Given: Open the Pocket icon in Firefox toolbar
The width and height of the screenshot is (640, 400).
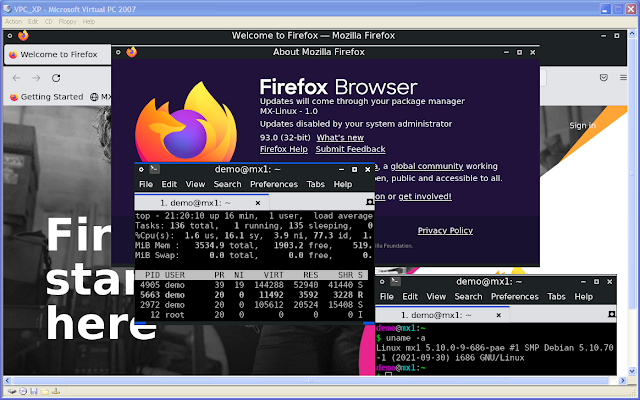Looking at the screenshot, I should pyautogui.click(x=604, y=78).
